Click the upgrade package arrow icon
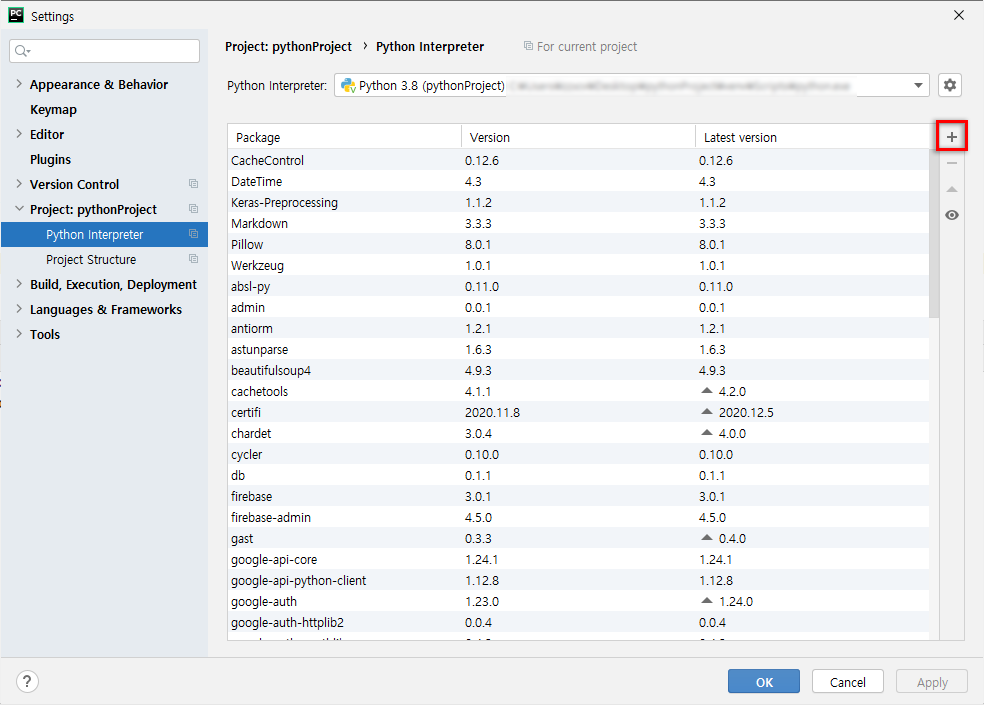 point(951,189)
